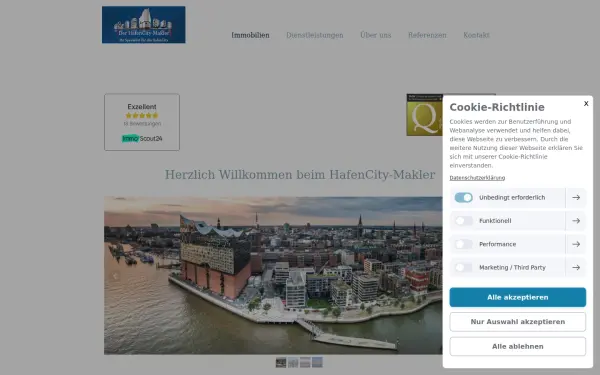Click the Alle akzeptieren button
Viewport: 600px width, 375px height.
[517, 297]
